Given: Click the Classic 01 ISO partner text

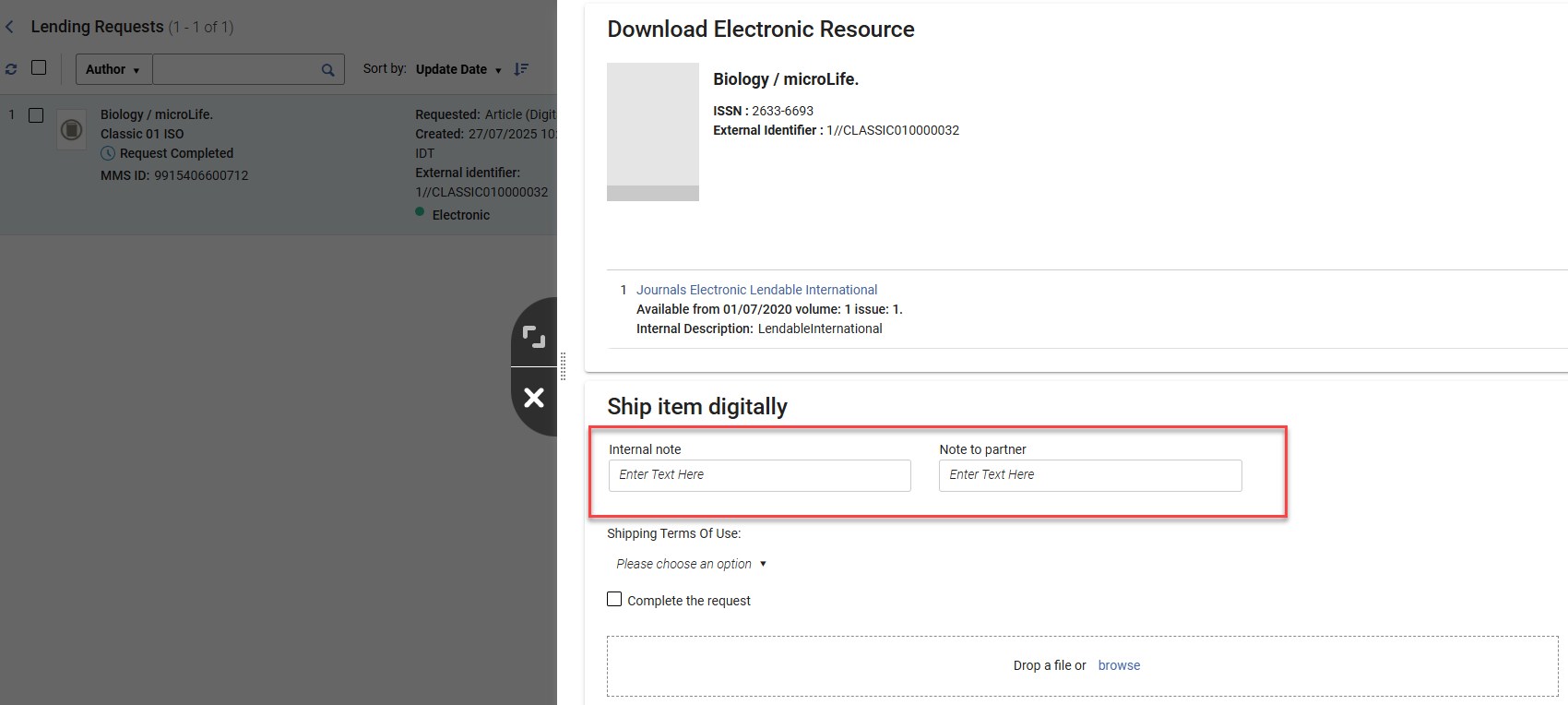Looking at the screenshot, I should coord(142,134).
